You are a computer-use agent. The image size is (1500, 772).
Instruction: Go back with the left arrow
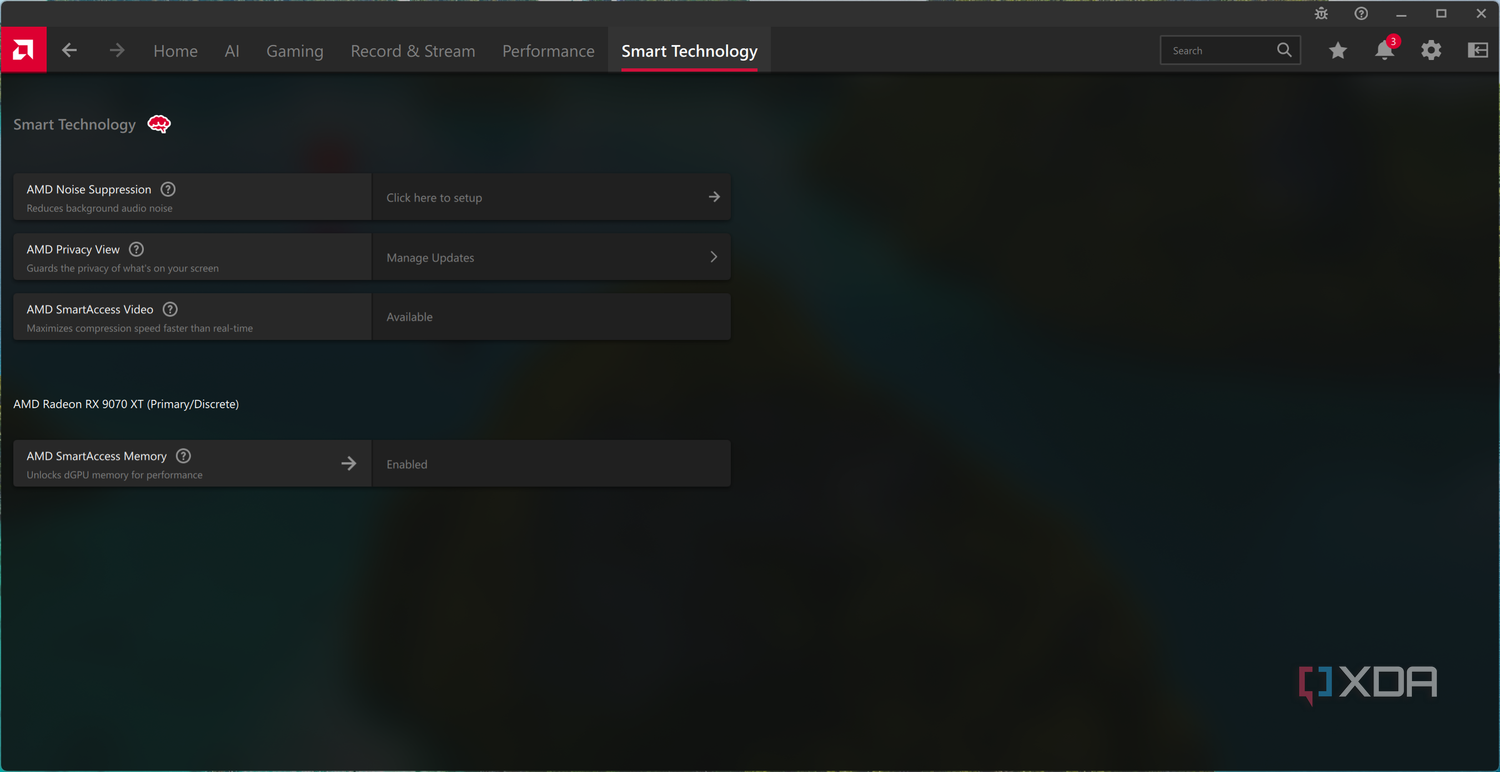pyautogui.click(x=69, y=50)
